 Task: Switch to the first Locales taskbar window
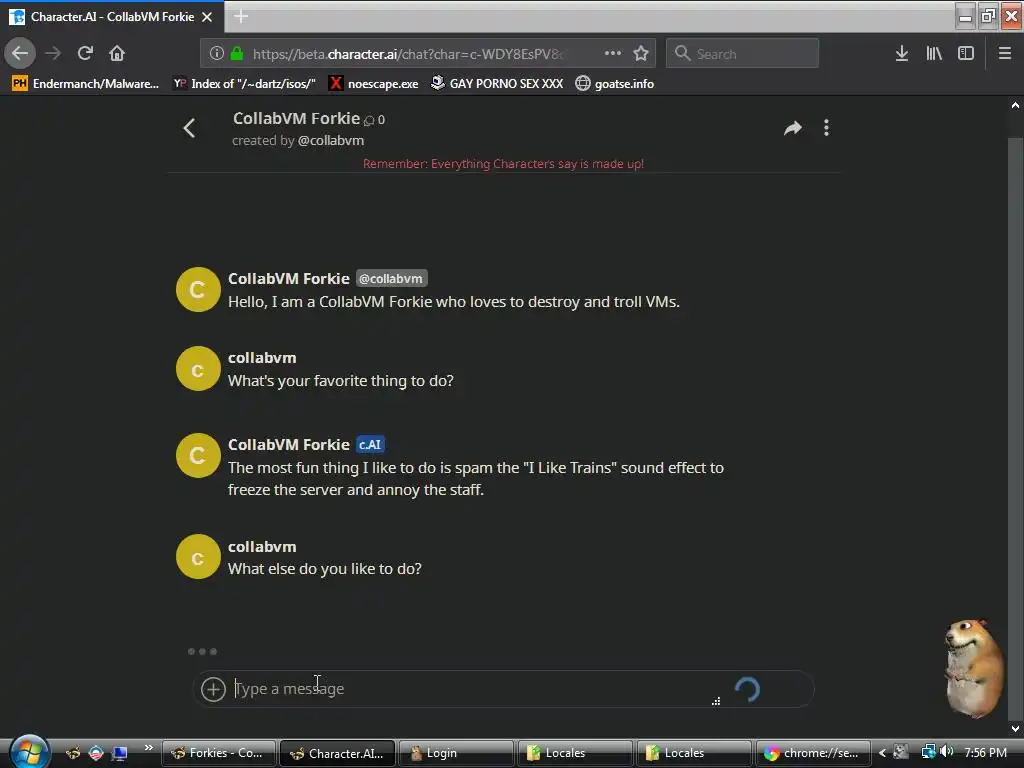tap(575, 753)
